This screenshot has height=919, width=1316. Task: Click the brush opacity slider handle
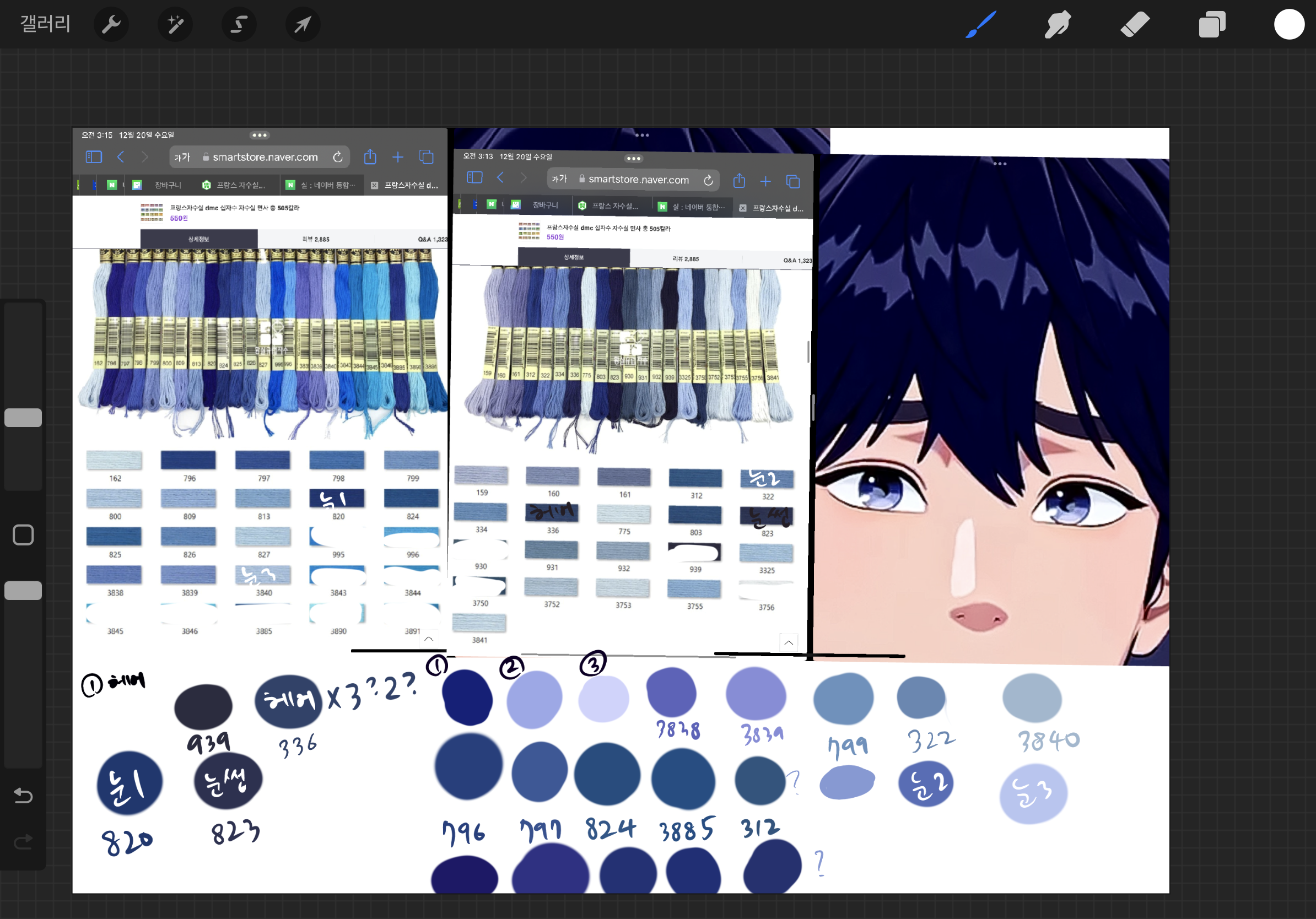coord(23,591)
